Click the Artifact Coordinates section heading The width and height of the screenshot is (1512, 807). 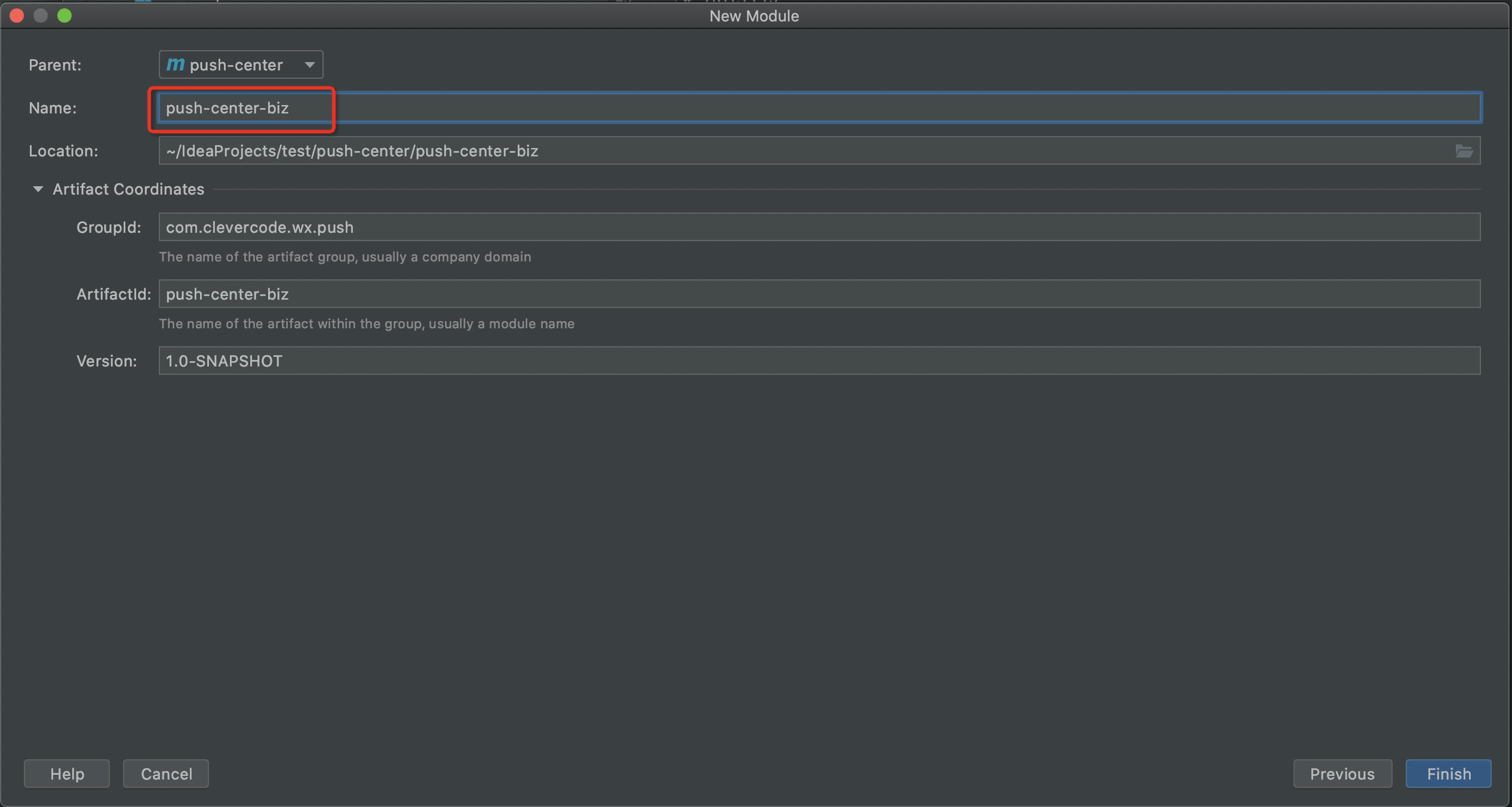[x=128, y=189]
